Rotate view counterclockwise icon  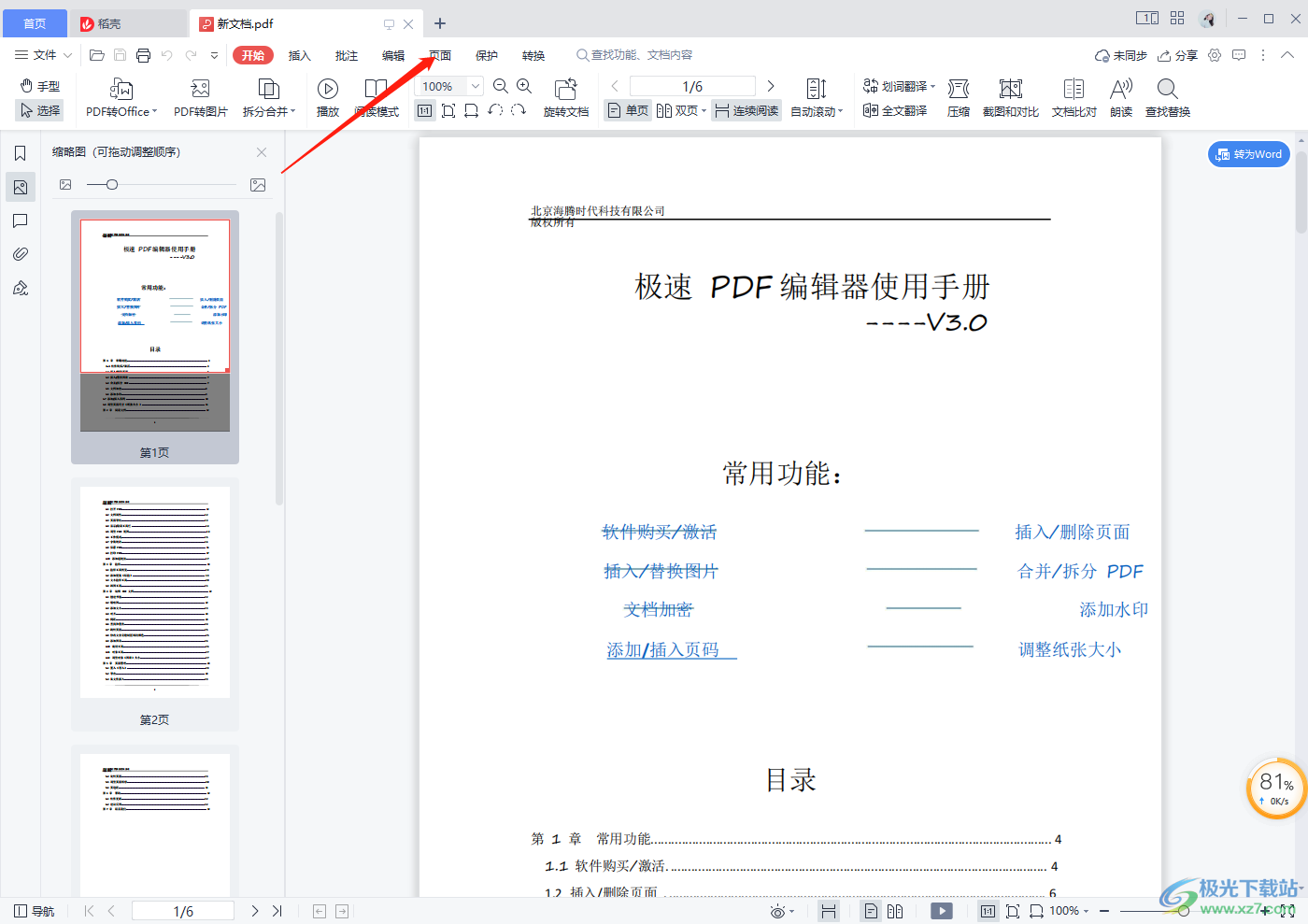click(x=495, y=110)
